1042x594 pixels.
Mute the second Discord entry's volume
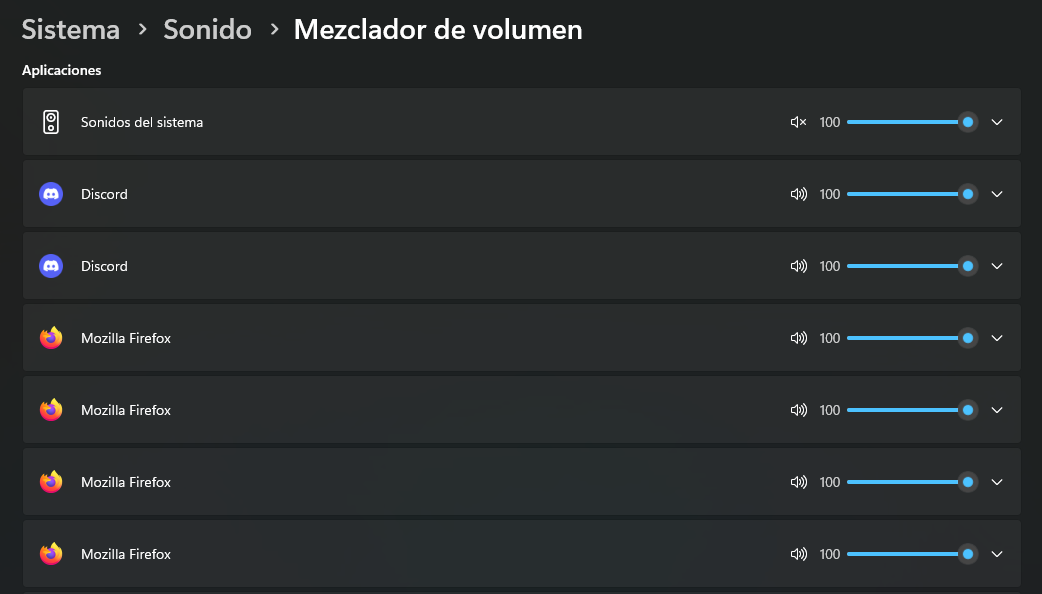(798, 266)
